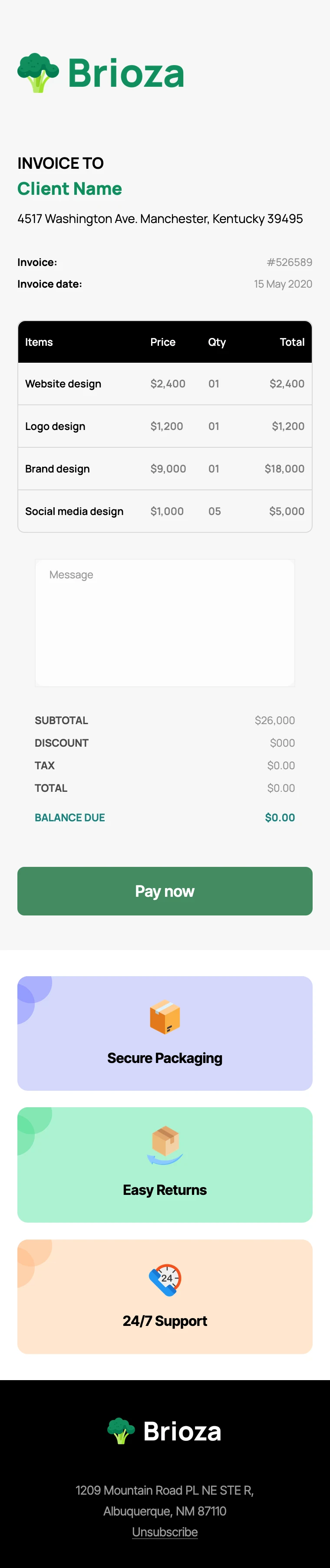Click the invoice date 15 May 2020
The width and height of the screenshot is (330, 1568).
283,284
